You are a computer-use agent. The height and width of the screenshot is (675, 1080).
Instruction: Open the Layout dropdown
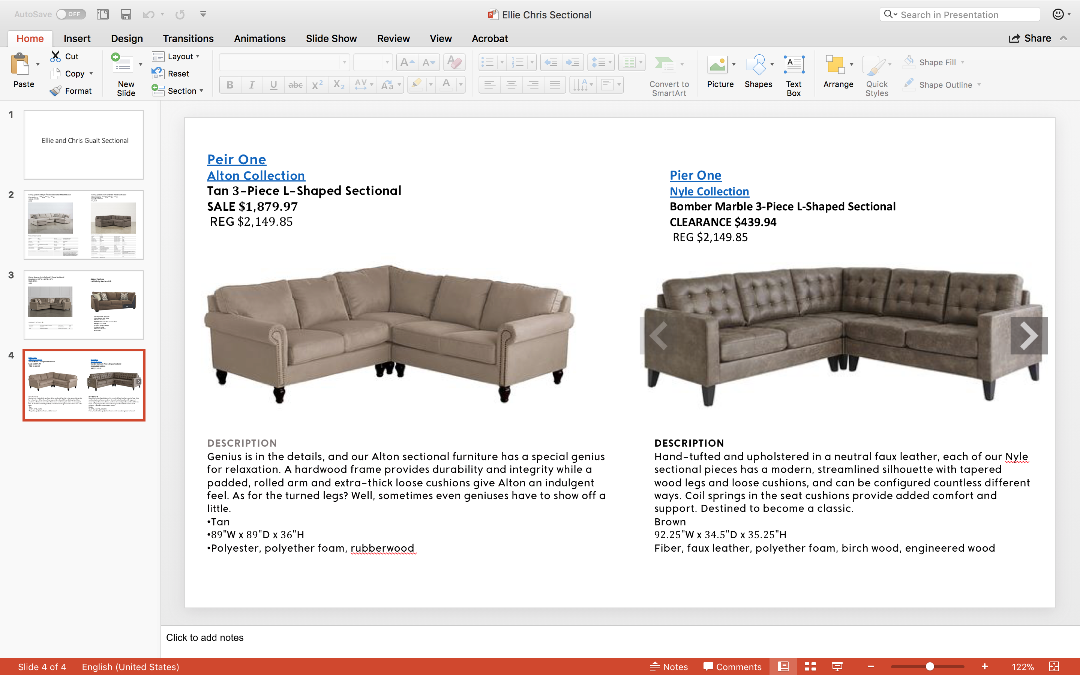[176, 56]
